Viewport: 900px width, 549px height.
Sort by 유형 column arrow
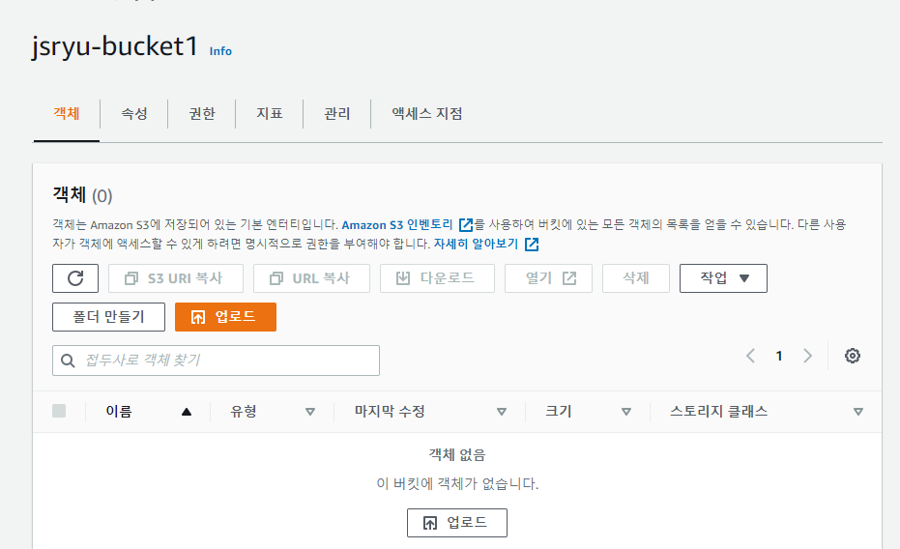click(x=309, y=411)
